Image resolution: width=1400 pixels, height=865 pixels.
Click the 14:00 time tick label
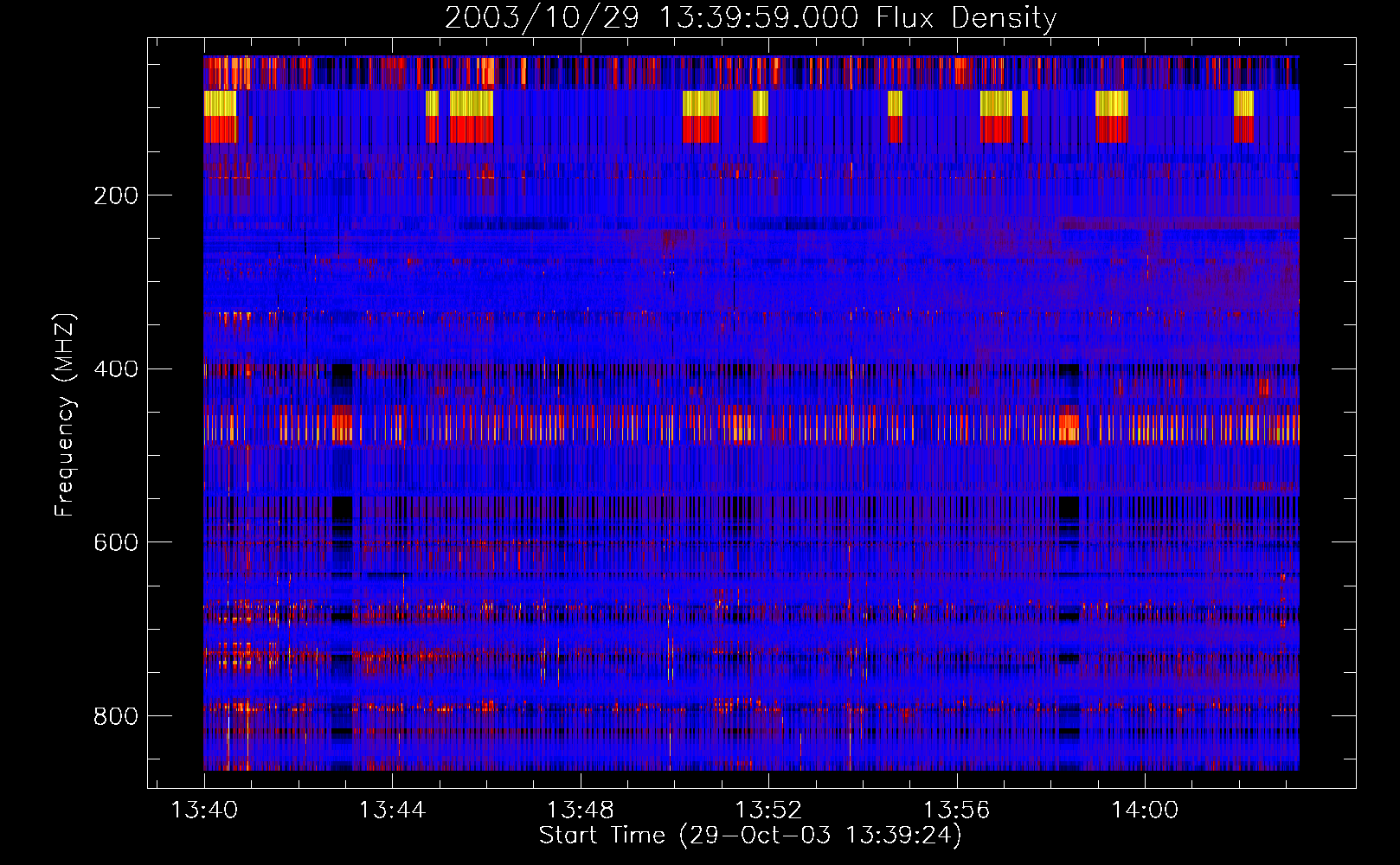(1145, 811)
